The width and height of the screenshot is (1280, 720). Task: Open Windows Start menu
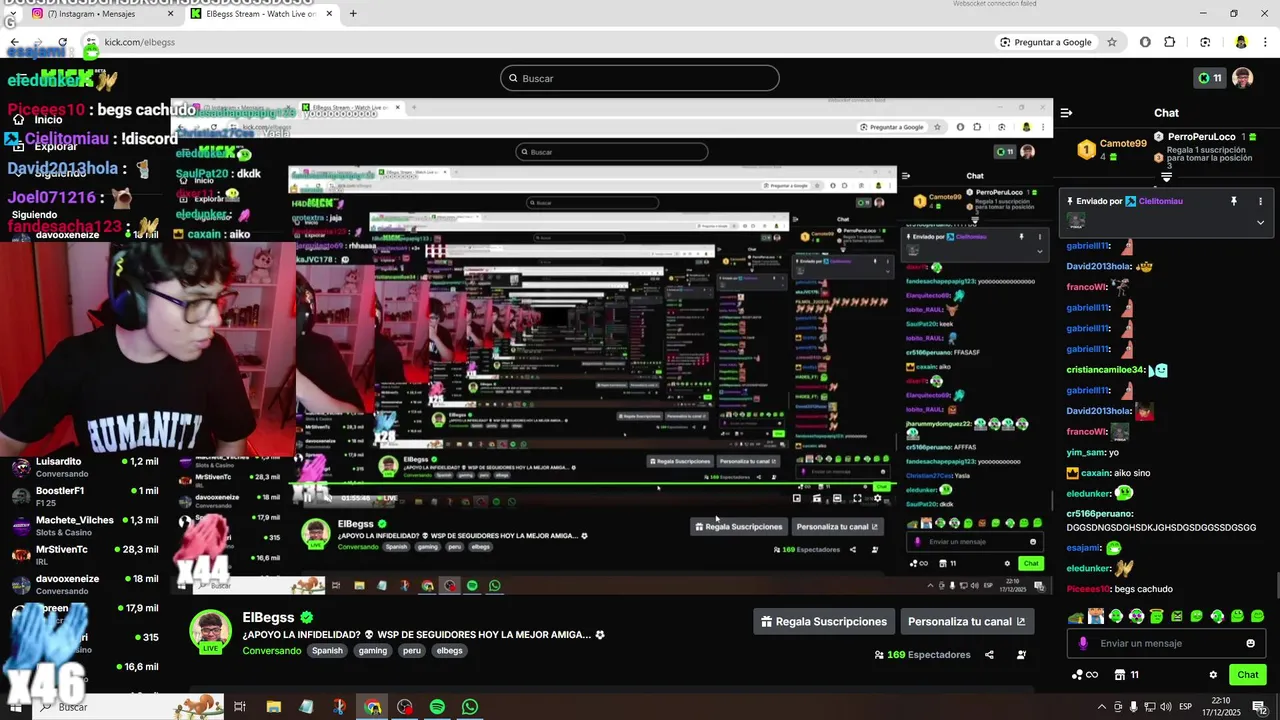(14, 707)
